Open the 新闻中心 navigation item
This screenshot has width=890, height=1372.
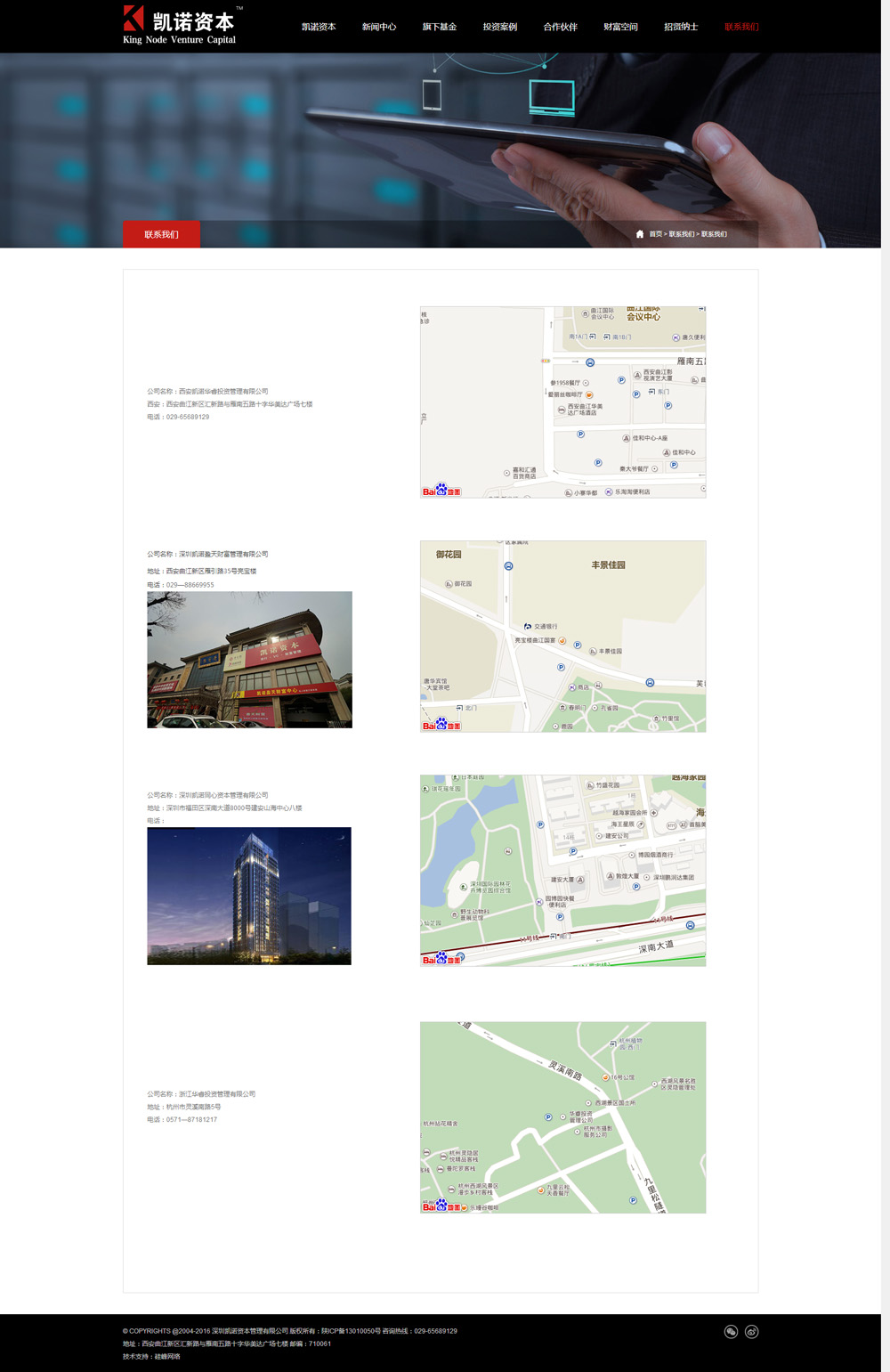pyautogui.click(x=379, y=27)
